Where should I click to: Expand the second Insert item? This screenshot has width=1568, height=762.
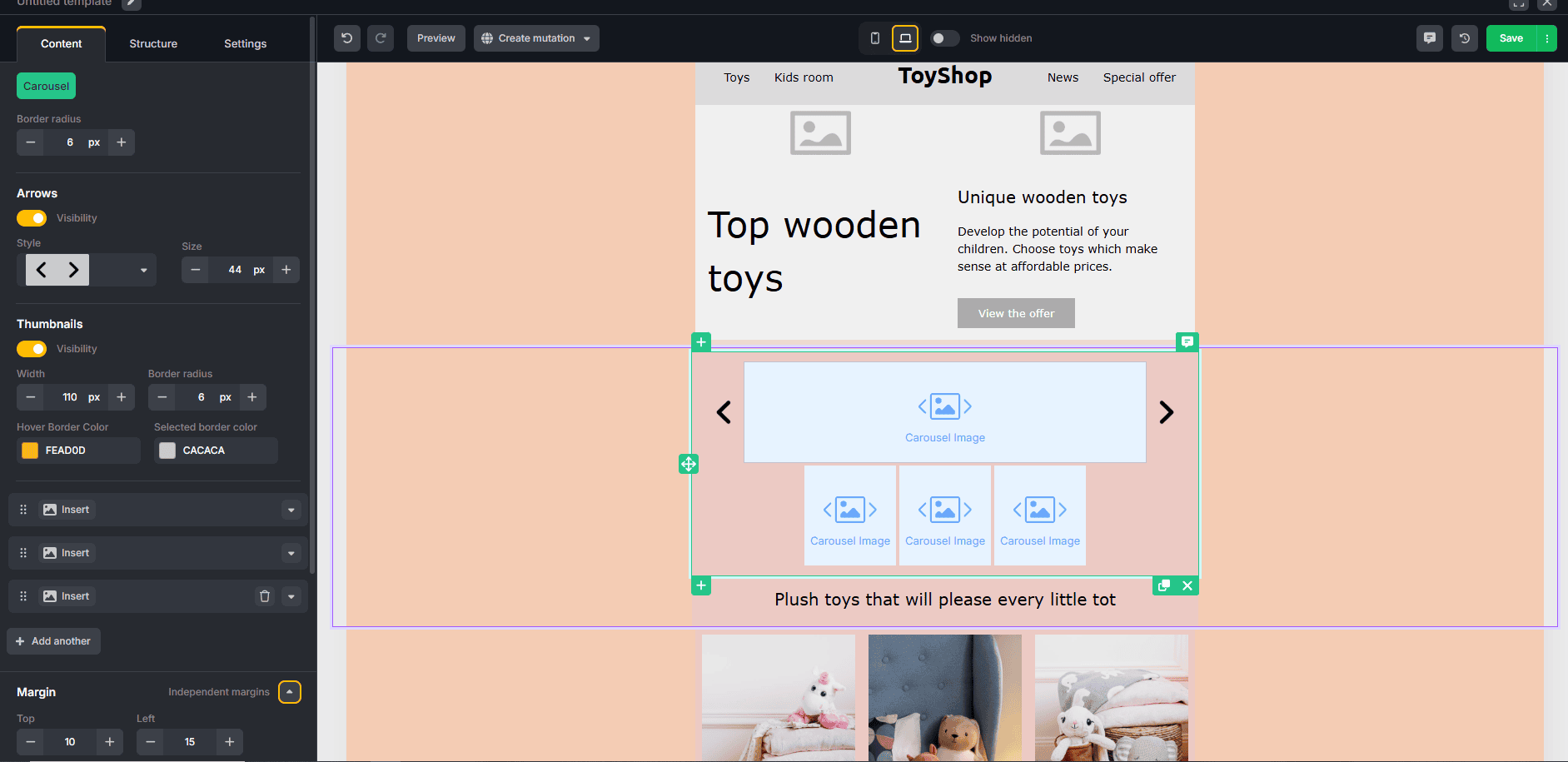pyautogui.click(x=291, y=553)
